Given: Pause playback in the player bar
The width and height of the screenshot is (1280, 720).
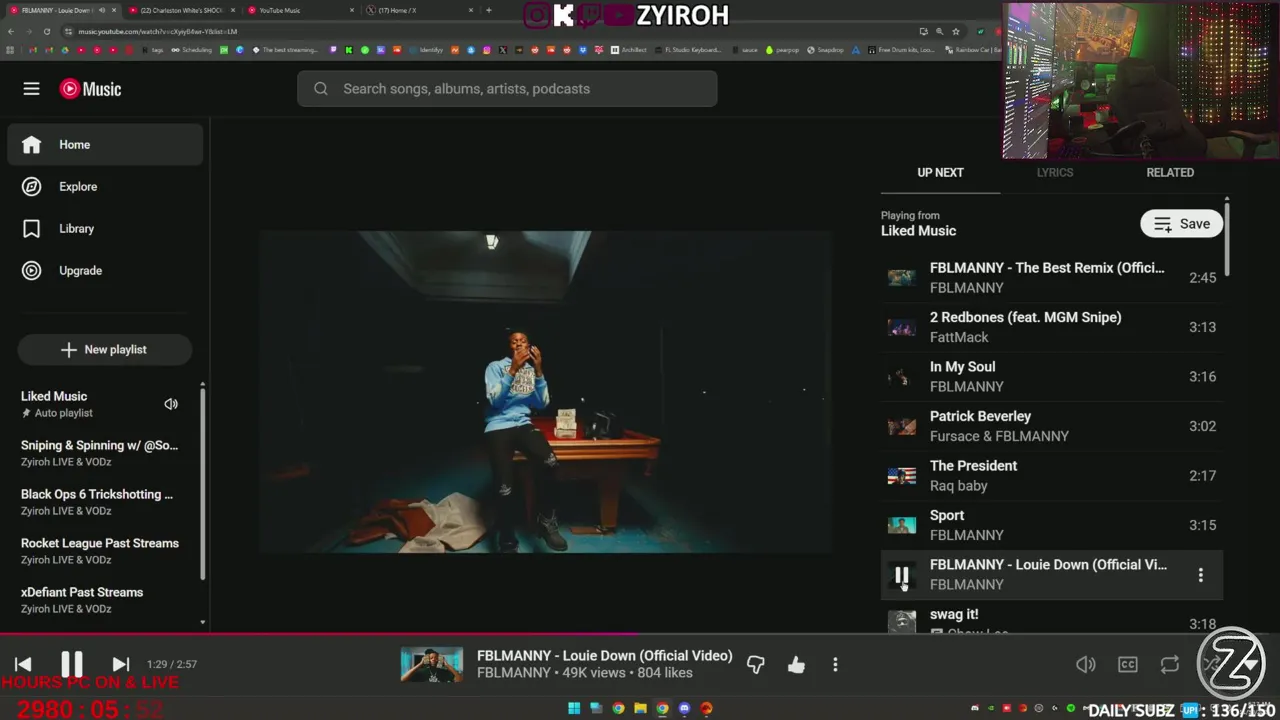Looking at the screenshot, I should coord(72,664).
